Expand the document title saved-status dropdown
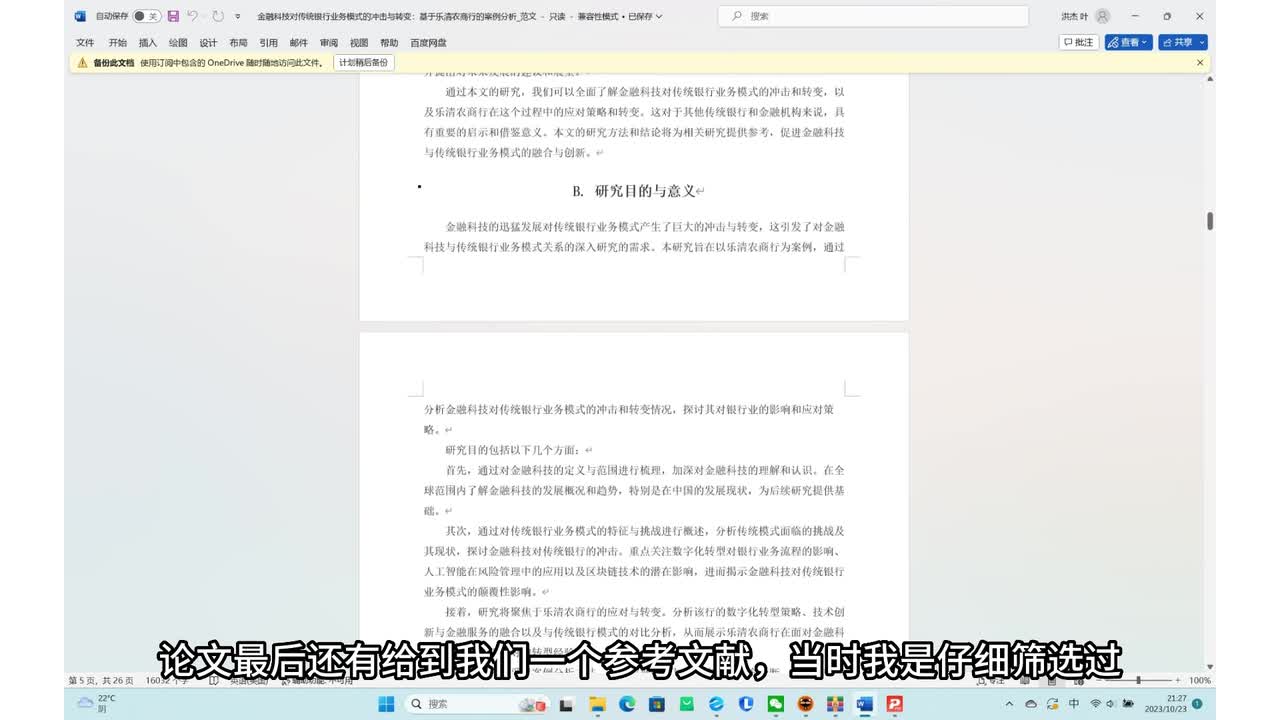The height and width of the screenshot is (720, 1280). coord(658,17)
